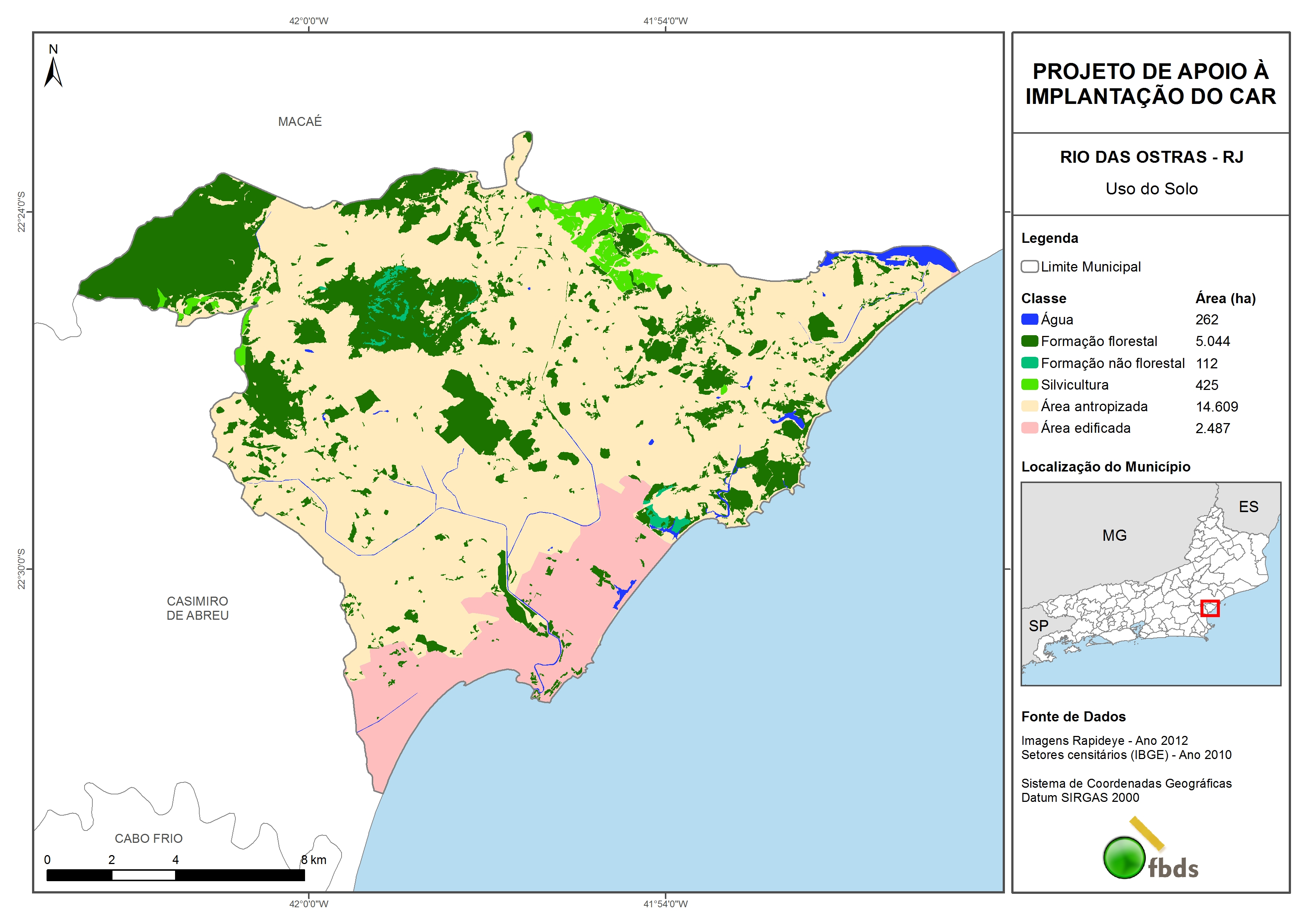Click the red locator square on inset map
This screenshot has width=1307, height=924.
pyautogui.click(x=1210, y=608)
